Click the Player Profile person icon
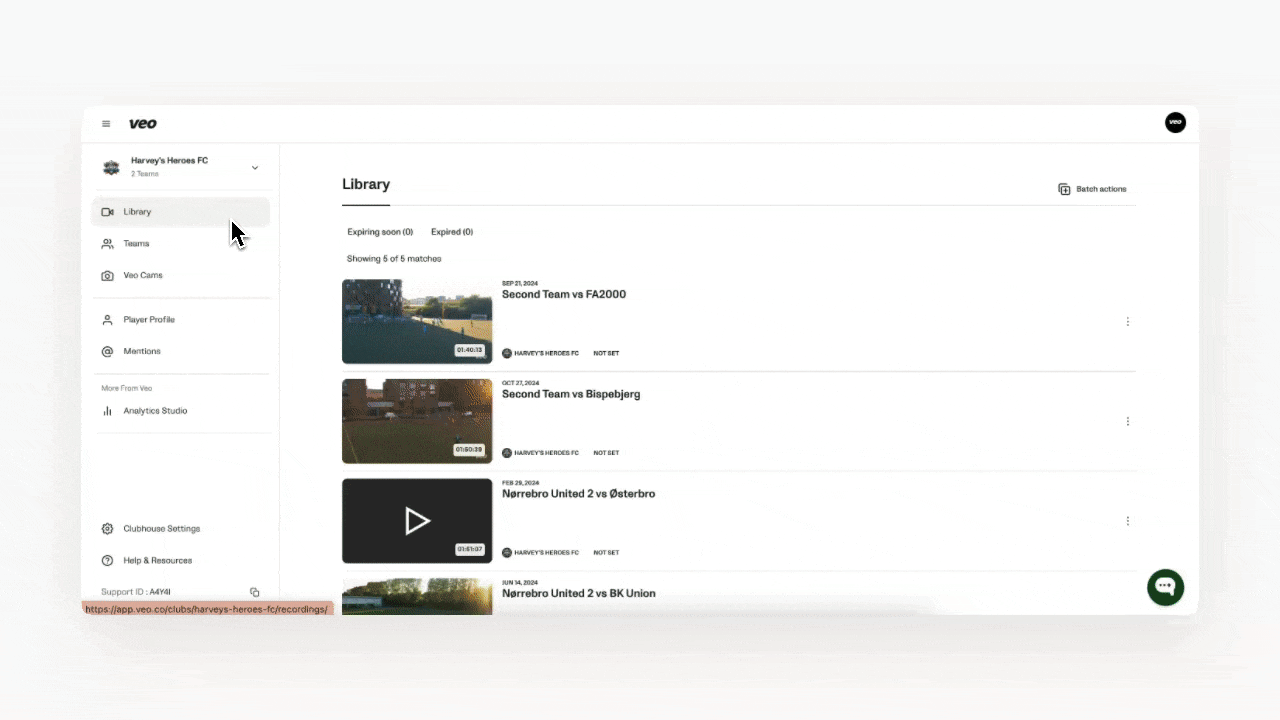 [x=107, y=320]
